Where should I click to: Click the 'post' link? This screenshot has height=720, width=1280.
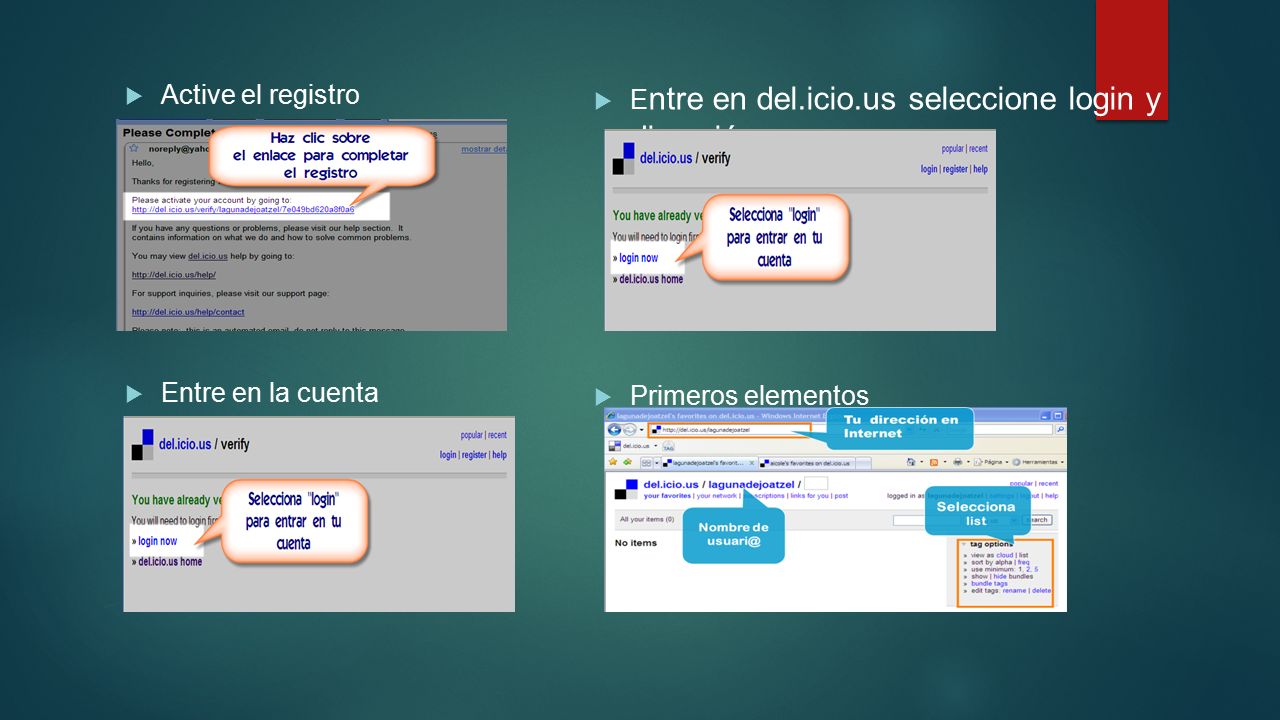(x=841, y=496)
